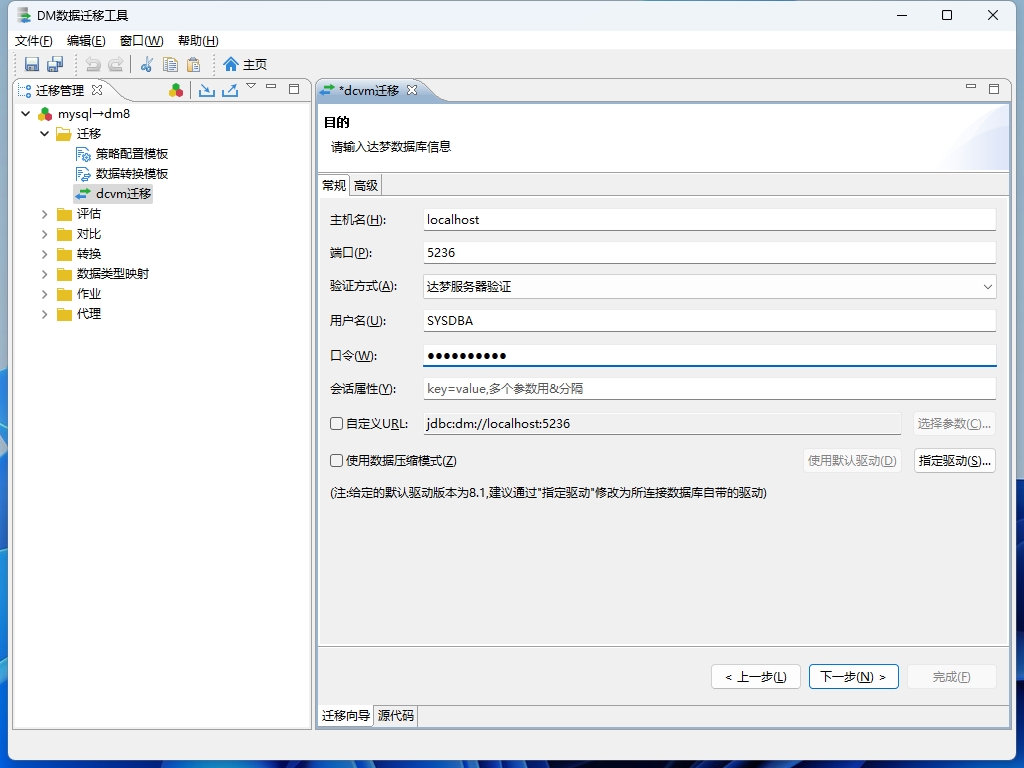Image resolution: width=1024 pixels, height=768 pixels.
Task: Select the 迁移管理 view tab
Action: (59, 90)
